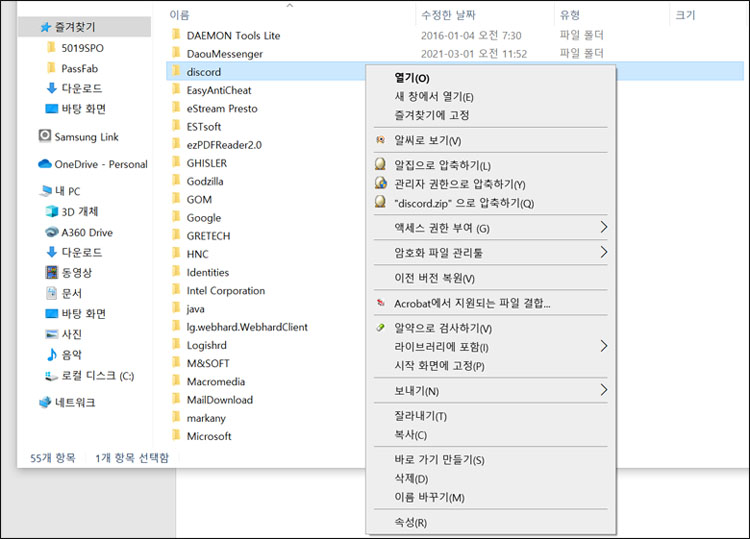Expand the 라이브러리에 포함 submenu arrow
The width and height of the screenshot is (750, 539).
[604, 346]
